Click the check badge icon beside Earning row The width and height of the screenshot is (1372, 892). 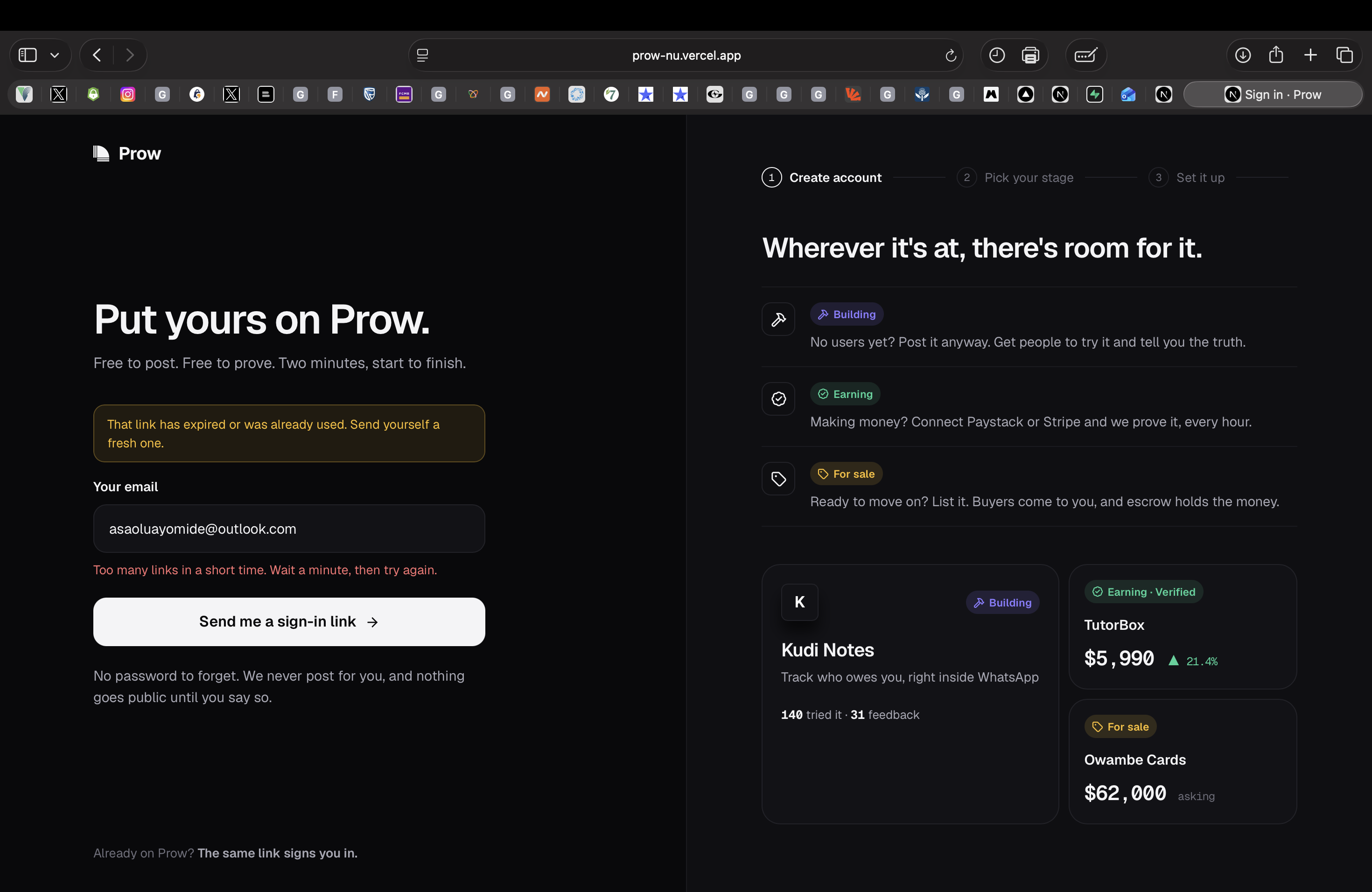click(778, 399)
